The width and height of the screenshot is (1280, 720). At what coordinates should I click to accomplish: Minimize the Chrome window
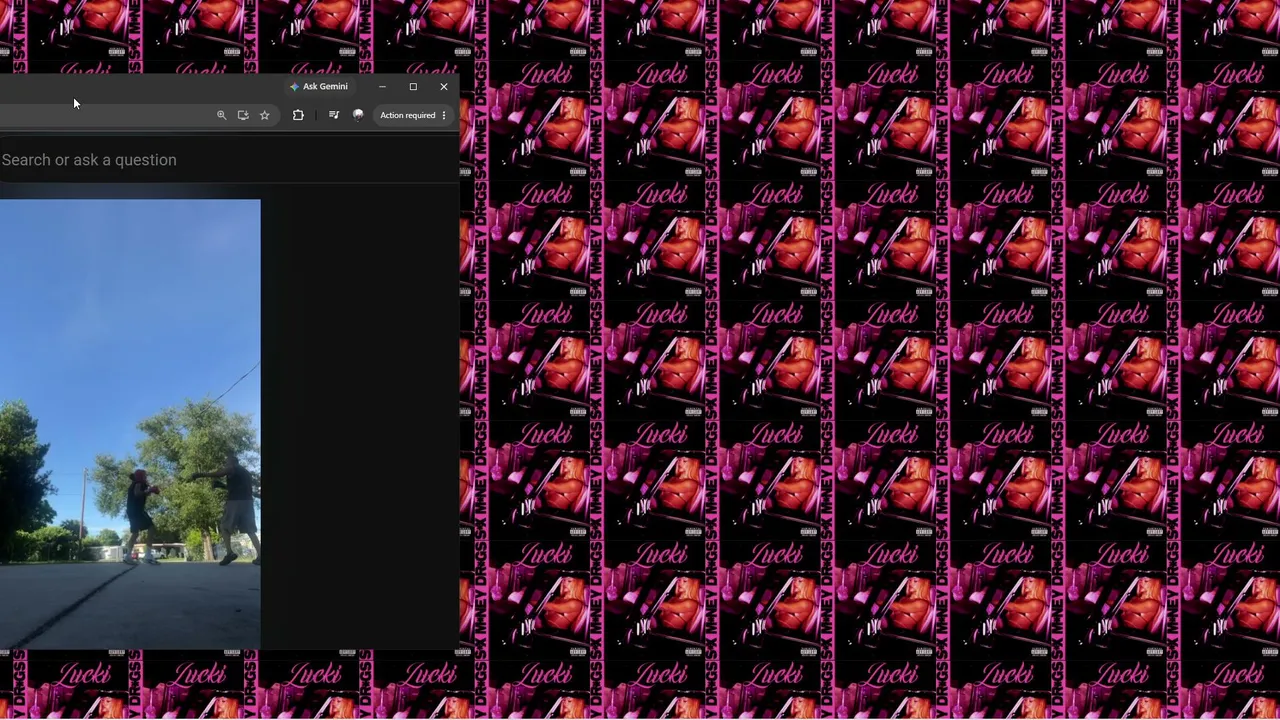(382, 87)
